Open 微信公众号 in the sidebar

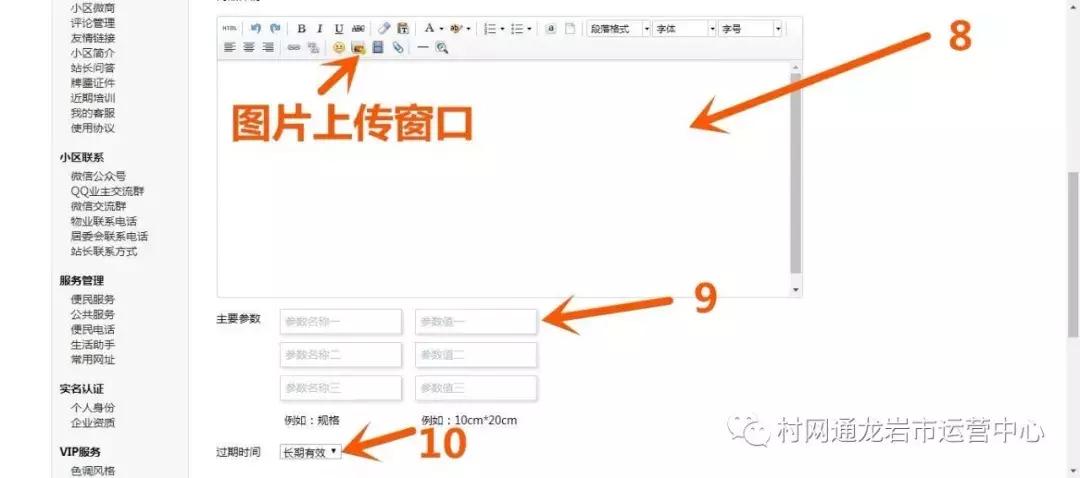coord(98,176)
